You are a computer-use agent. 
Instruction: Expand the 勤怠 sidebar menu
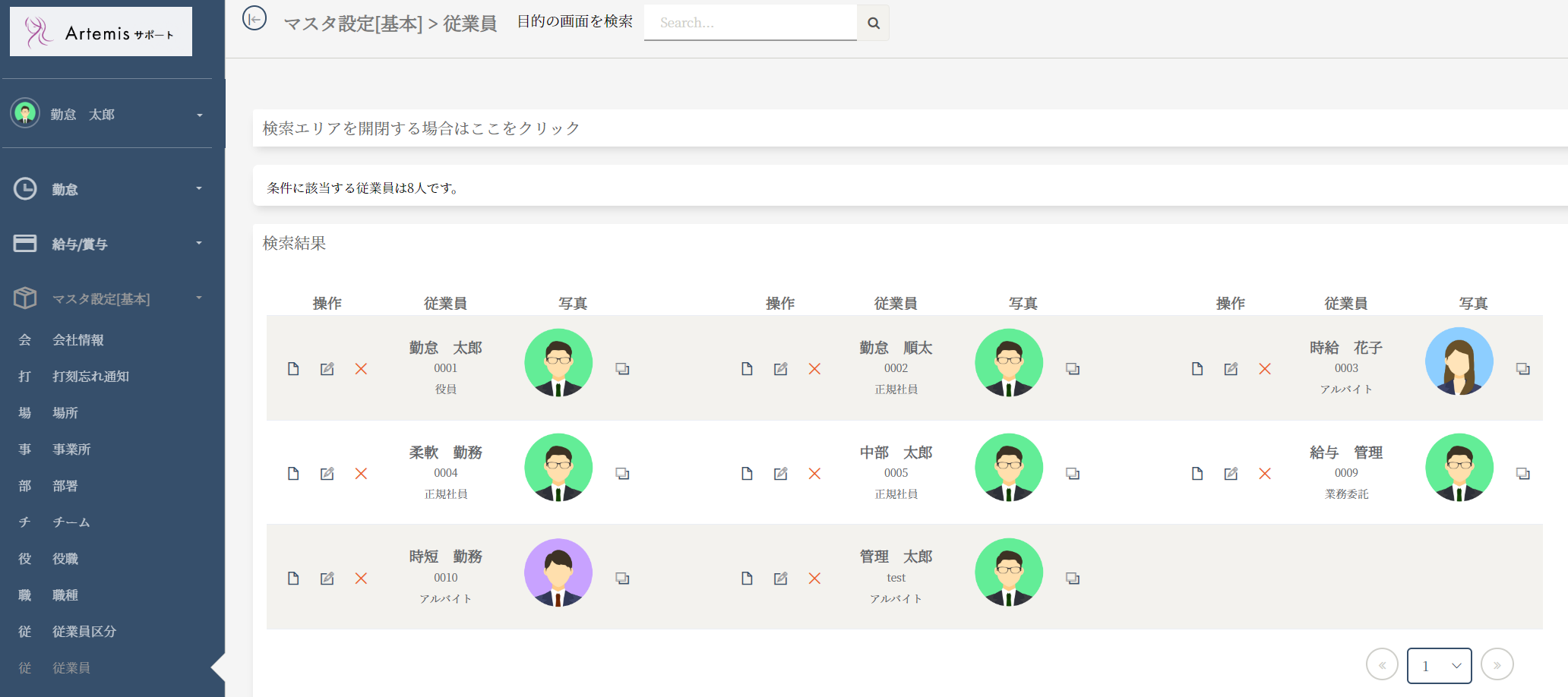(108, 189)
